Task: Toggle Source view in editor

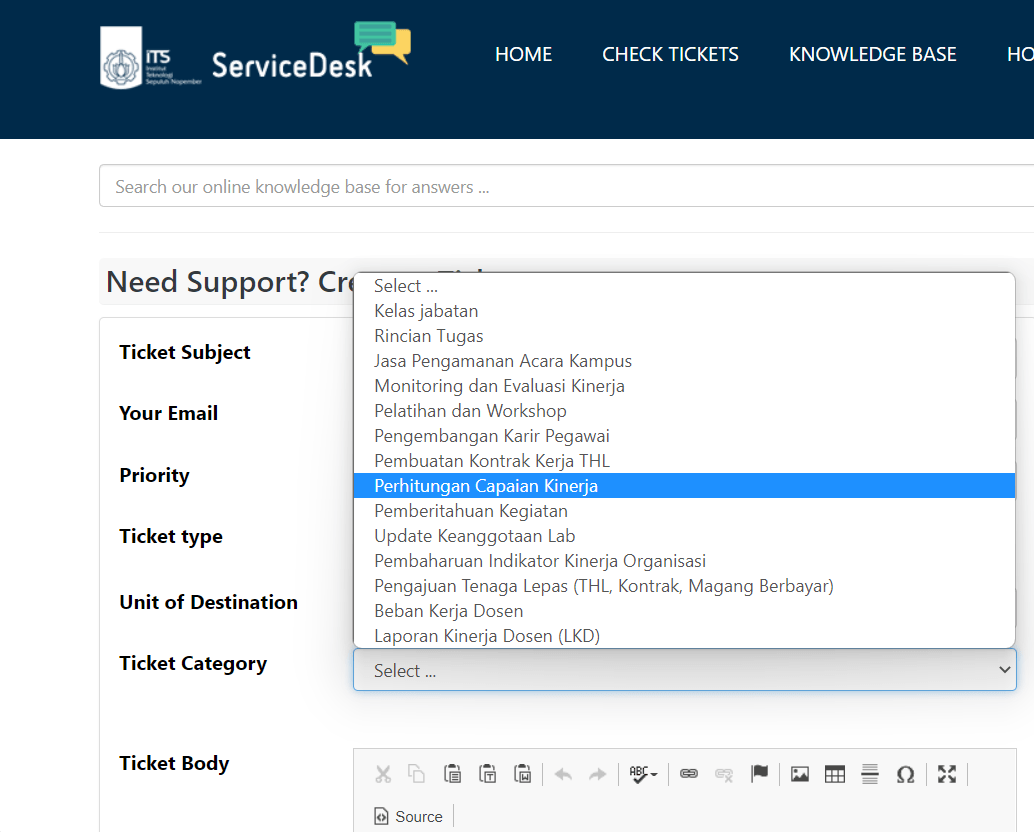Action: click(x=408, y=816)
